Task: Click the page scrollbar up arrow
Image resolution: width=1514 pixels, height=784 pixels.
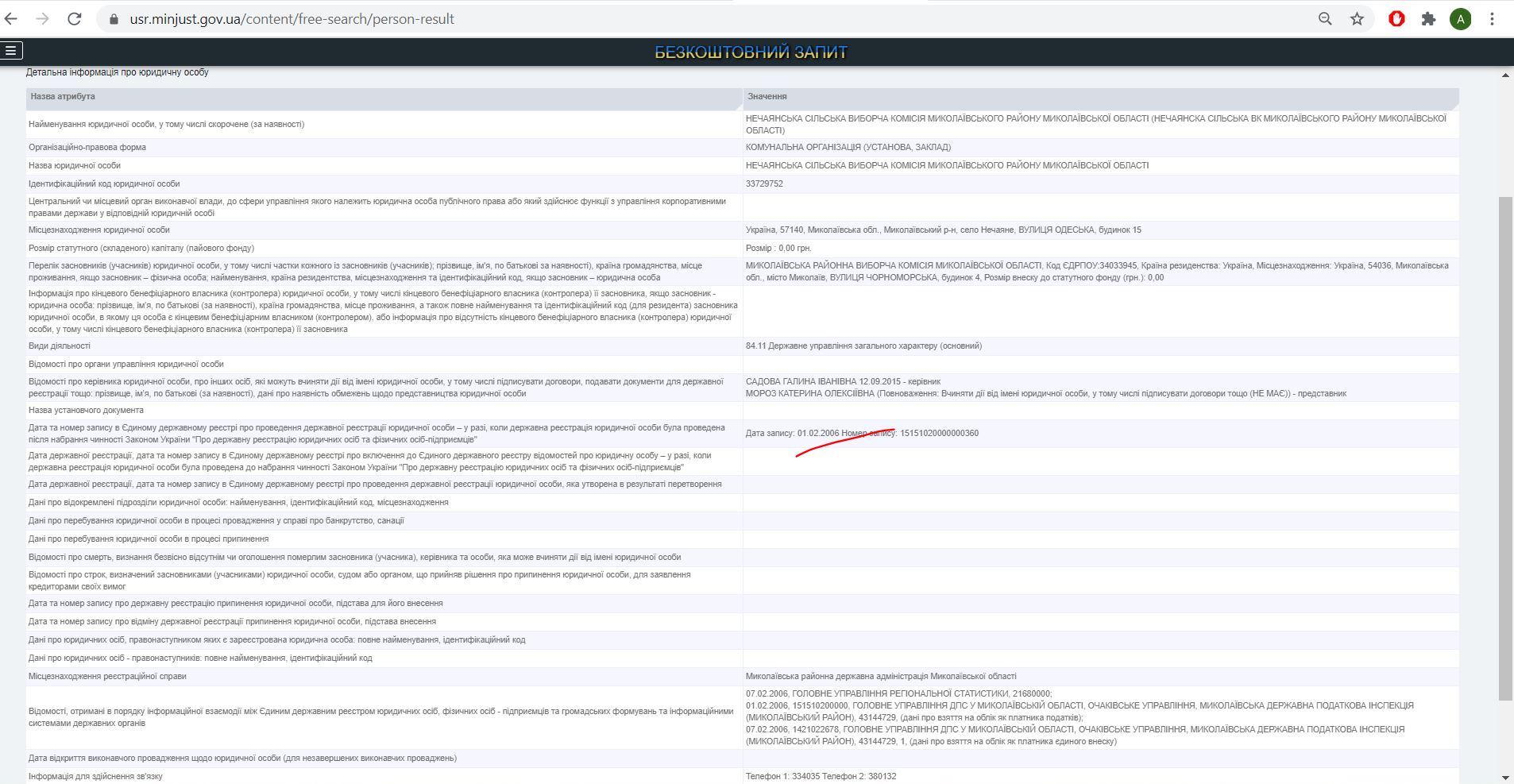Action: pos(1505,75)
